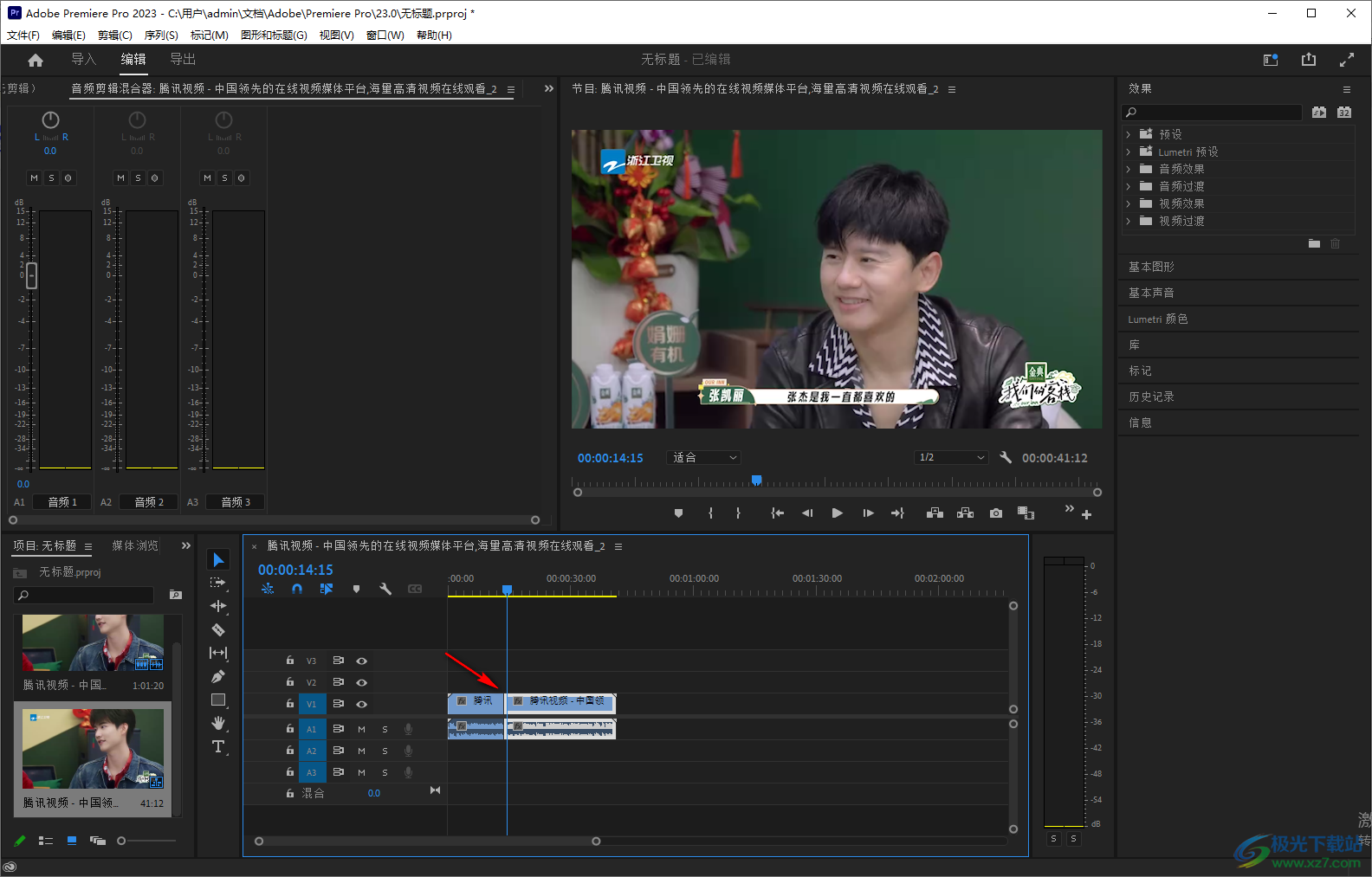Click Mark In bracket button
This screenshot has height=877, width=1372.
[711, 513]
